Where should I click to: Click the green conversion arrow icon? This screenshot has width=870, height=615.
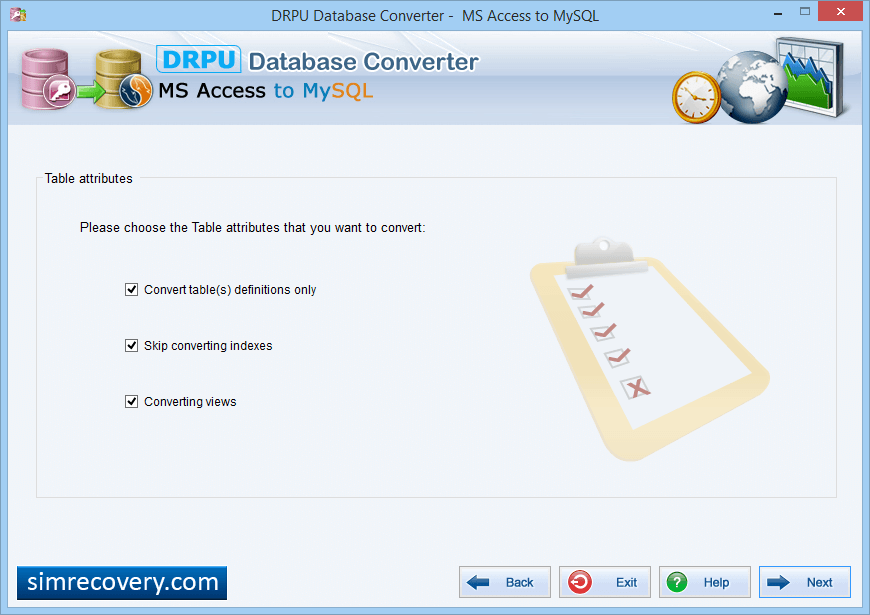click(x=91, y=91)
